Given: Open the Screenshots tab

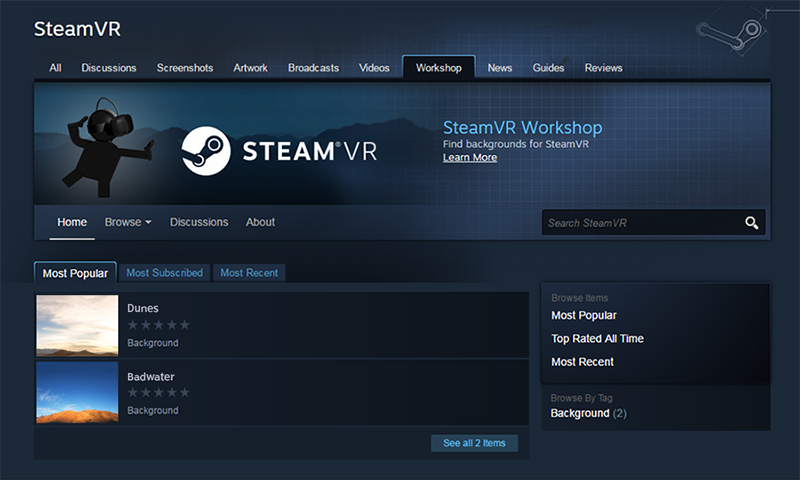Looking at the screenshot, I should (184, 68).
